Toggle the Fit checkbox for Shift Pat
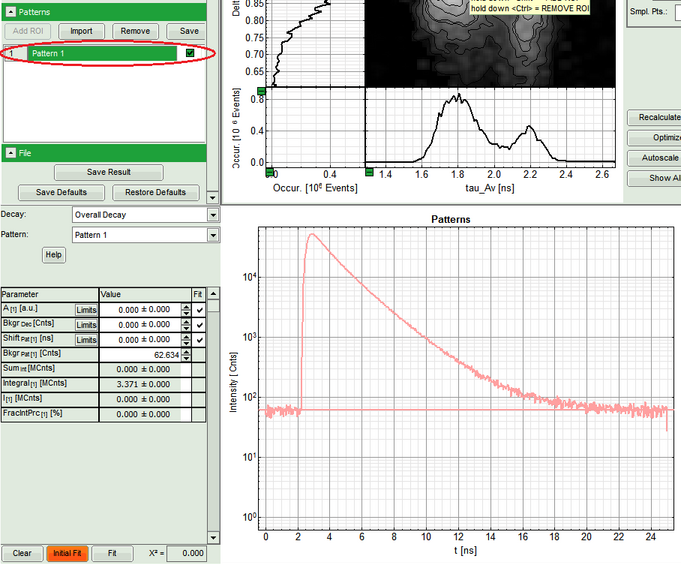 pos(199,340)
